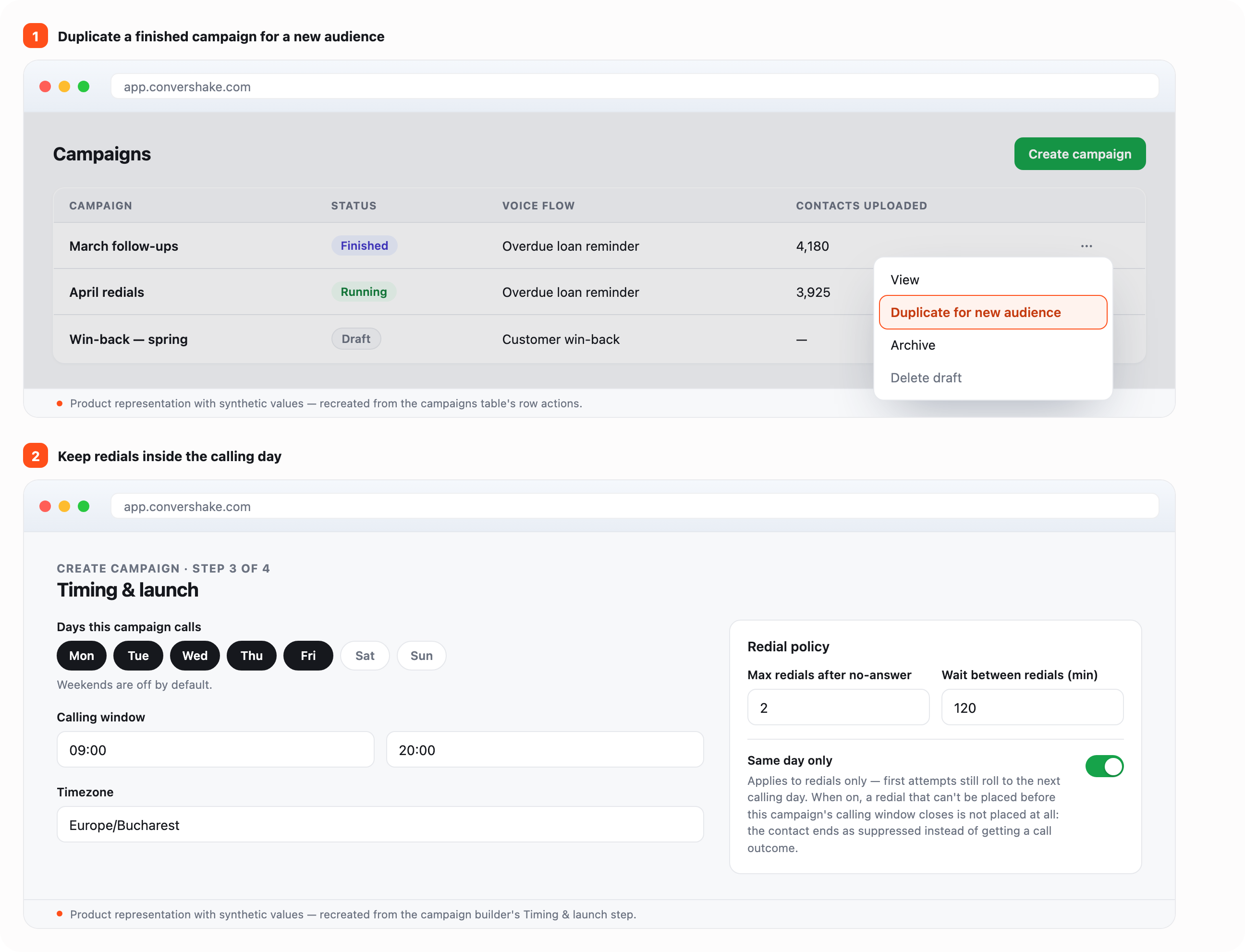Screen dimensions: 1245x952
Task: Choose Archive from the row menu
Action: [x=993, y=345]
